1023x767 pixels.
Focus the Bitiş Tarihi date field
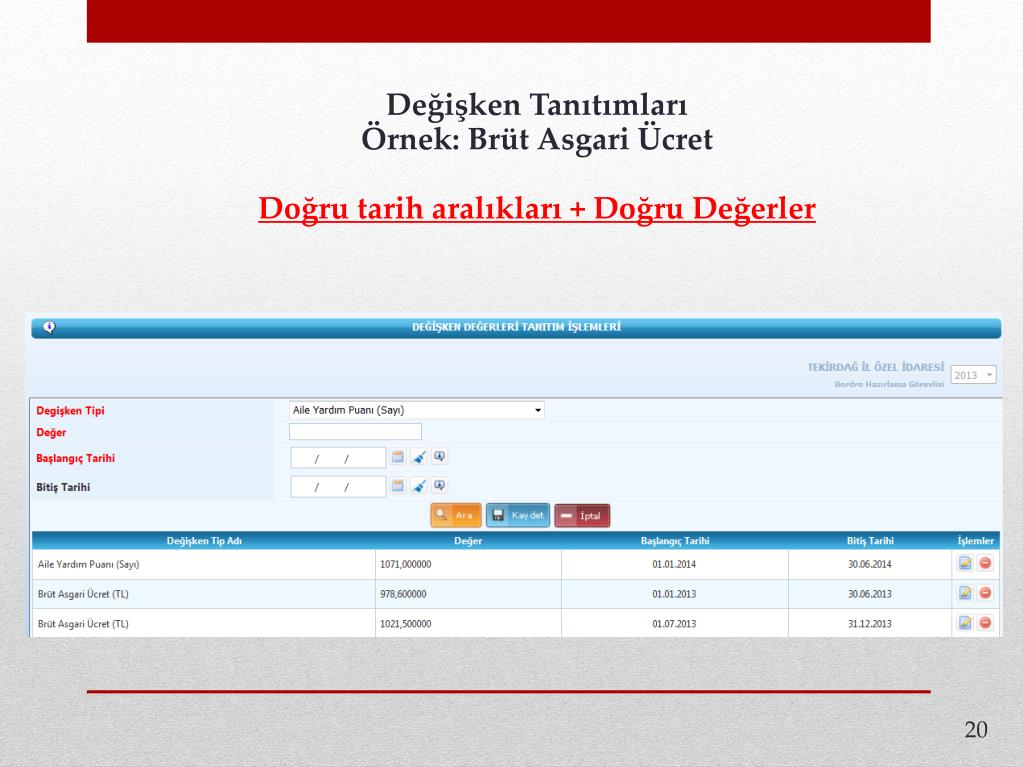(x=338, y=487)
